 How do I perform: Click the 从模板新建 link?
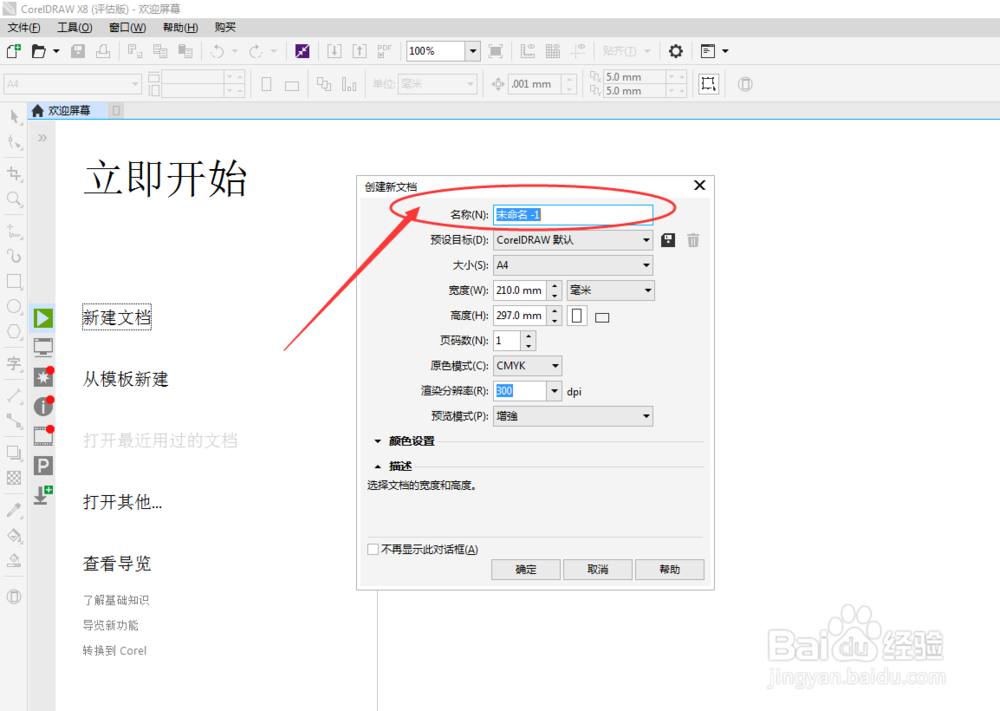[126, 379]
